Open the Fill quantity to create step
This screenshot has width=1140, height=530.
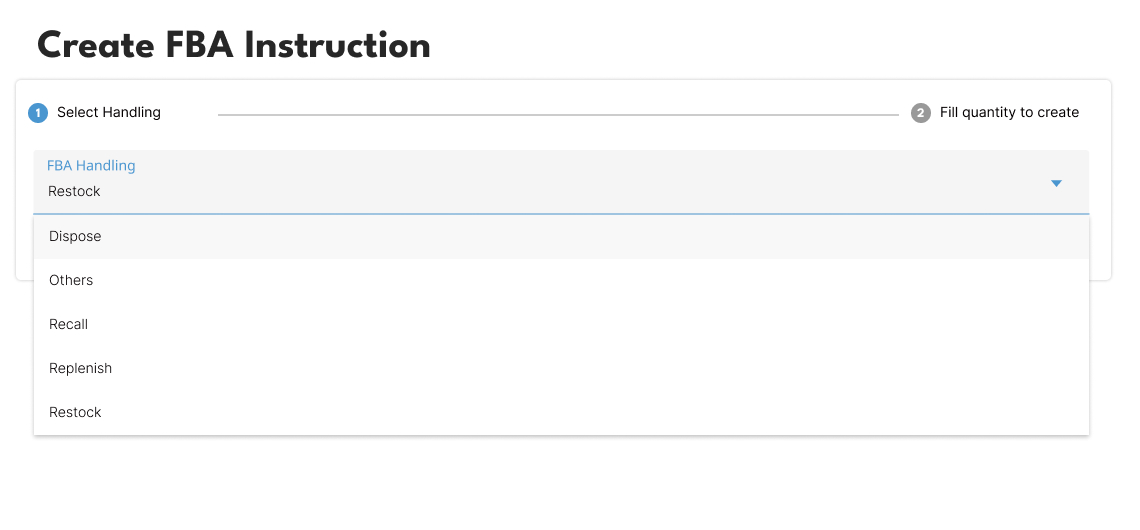[1009, 113]
